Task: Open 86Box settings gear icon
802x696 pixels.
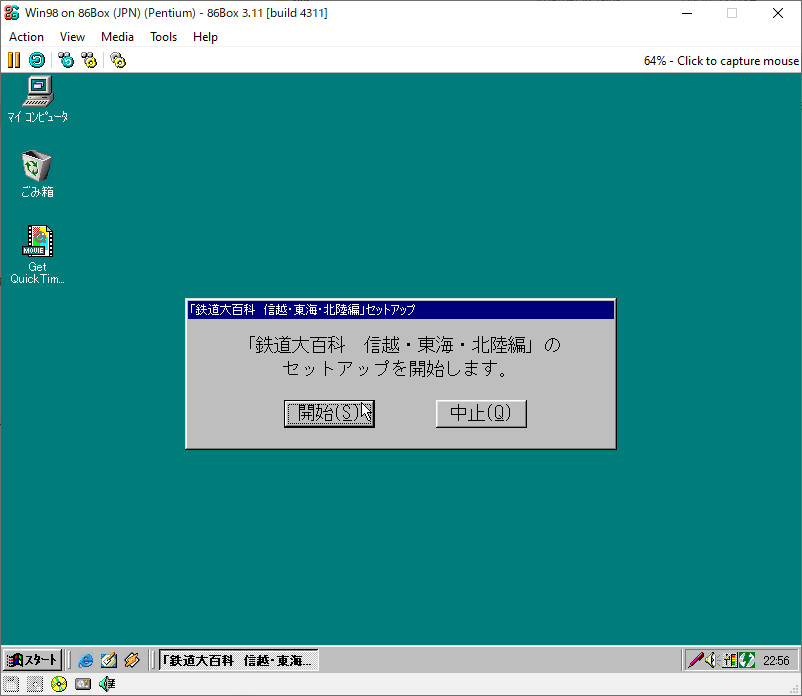Action: tap(118, 60)
